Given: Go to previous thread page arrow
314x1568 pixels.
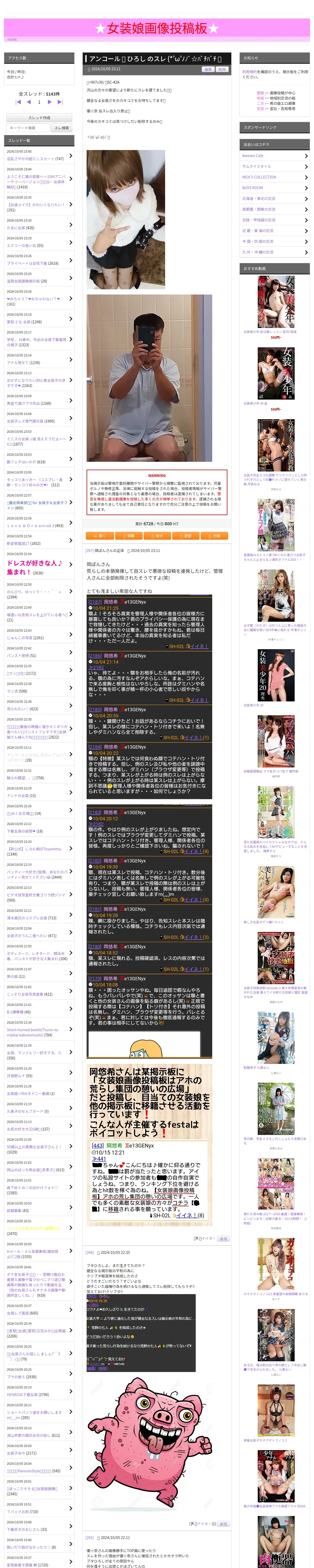Looking at the screenshot, I should click(29, 102).
